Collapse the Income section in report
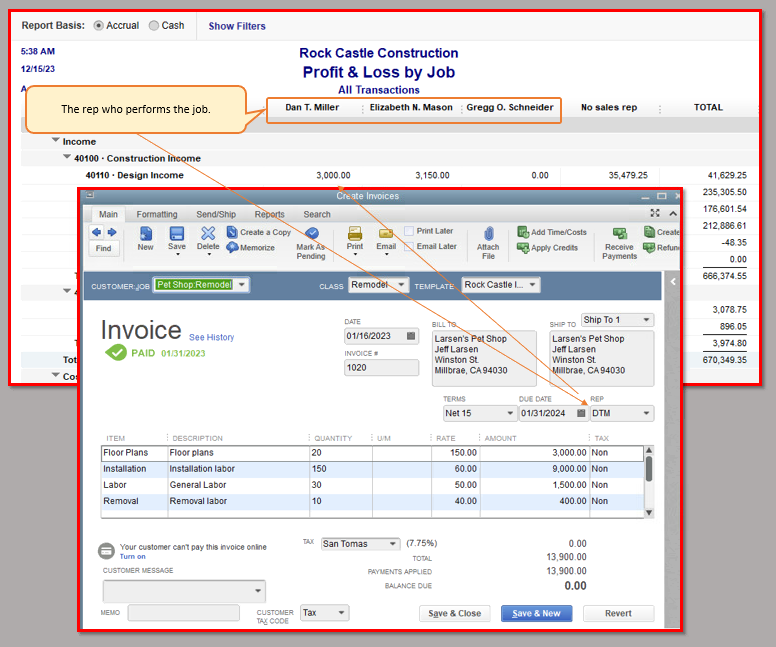This screenshot has width=776, height=647. click(56, 141)
